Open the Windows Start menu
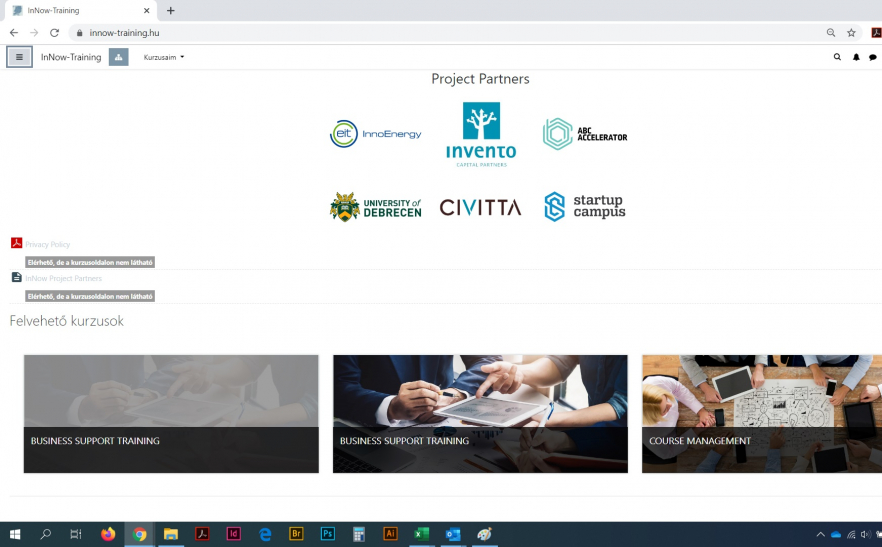The width and height of the screenshot is (882, 547). (15, 534)
